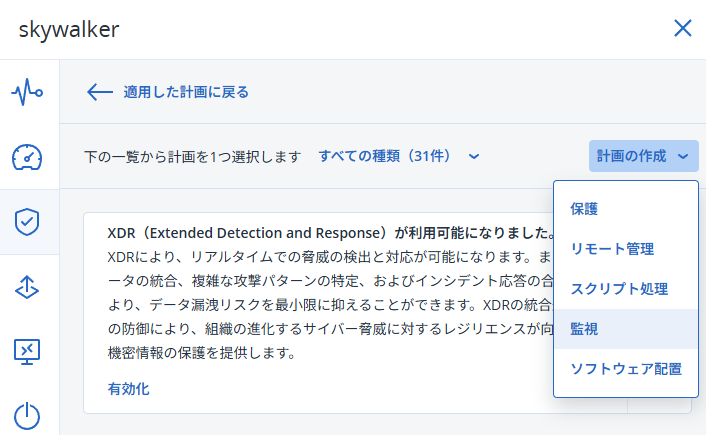The height and width of the screenshot is (435, 706).
Task: Go back via 適用した計画に戻る link
Action: pyautogui.click(x=186, y=92)
